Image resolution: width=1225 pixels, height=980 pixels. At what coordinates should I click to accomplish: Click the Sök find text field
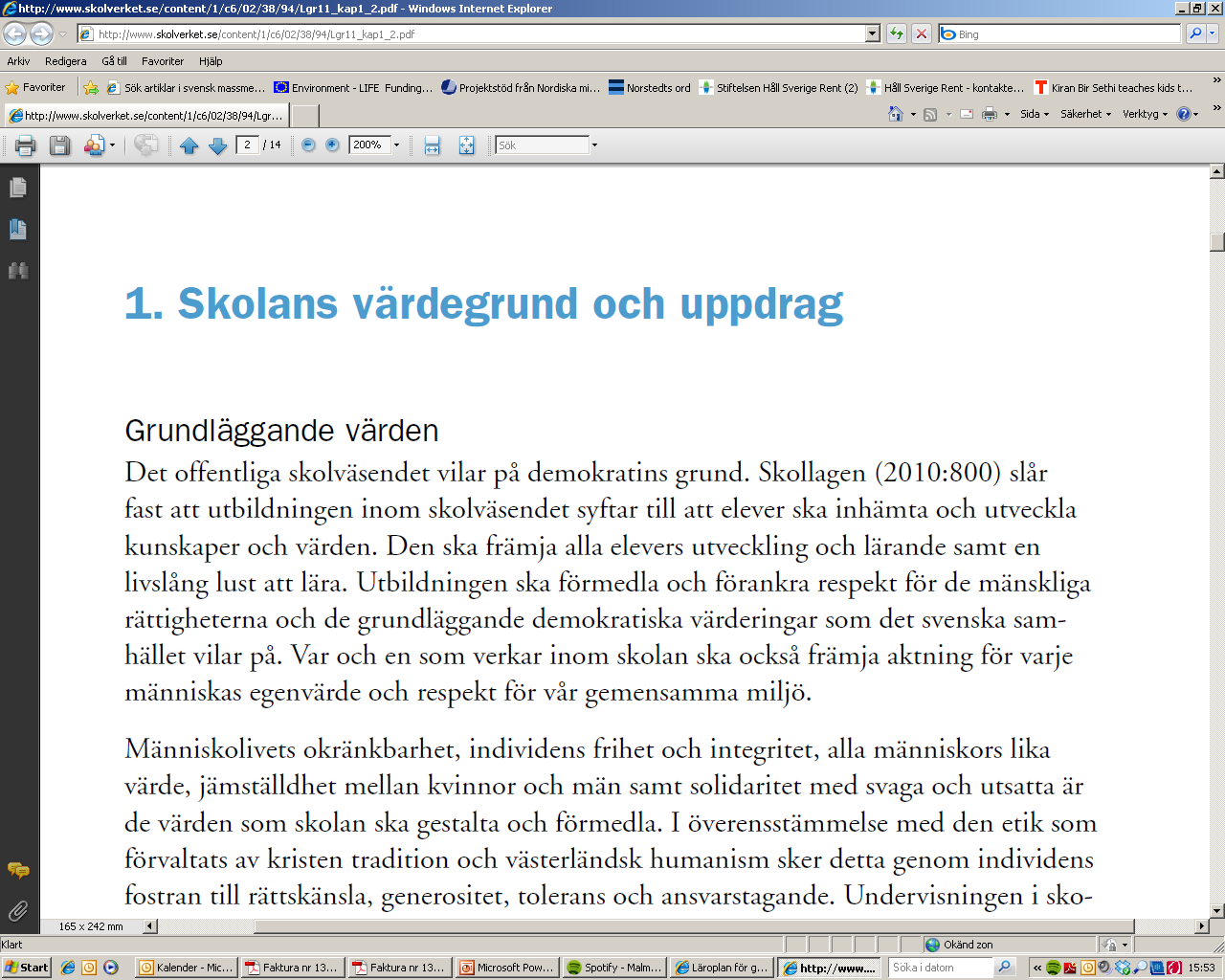click(x=542, y=145)
